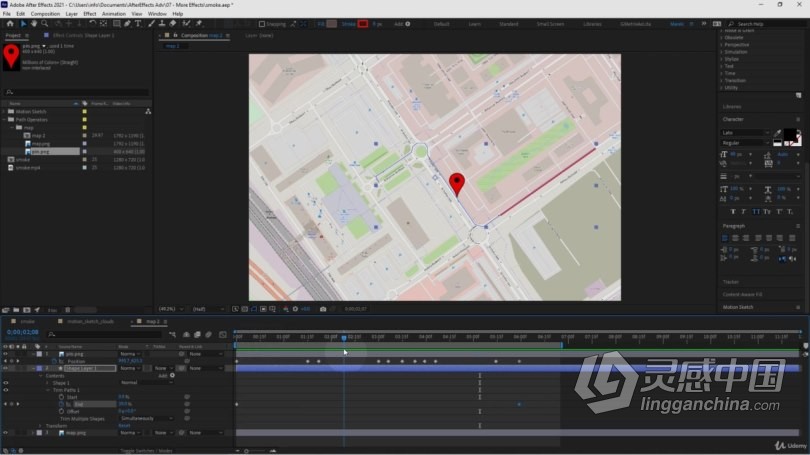Open the Half resolution dropdown in viewer
The image size is (810, 455).
click(208, 309)
